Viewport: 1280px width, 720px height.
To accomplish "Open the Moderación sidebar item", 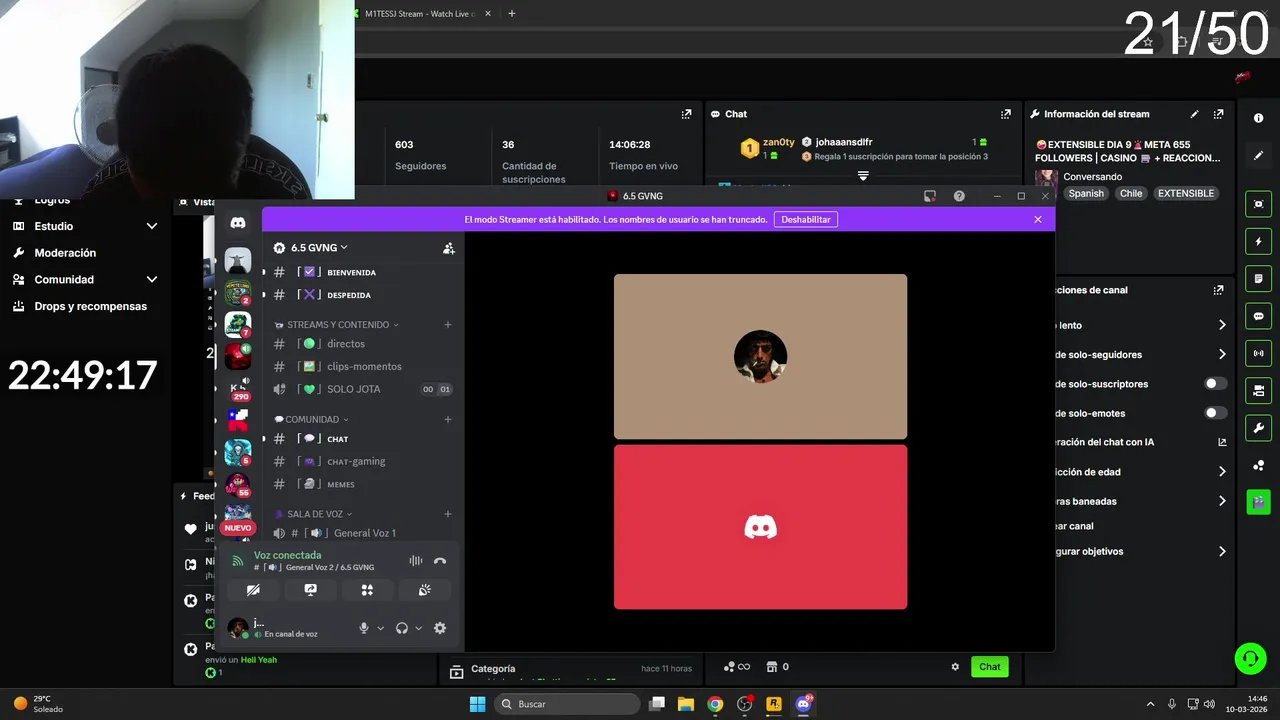I will 65,253.
